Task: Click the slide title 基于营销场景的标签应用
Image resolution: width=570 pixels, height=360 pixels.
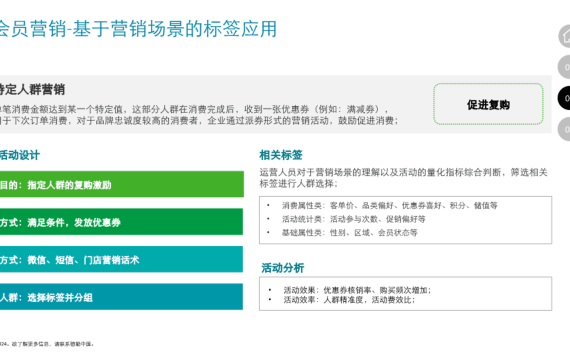Action: tap(175, 29)
